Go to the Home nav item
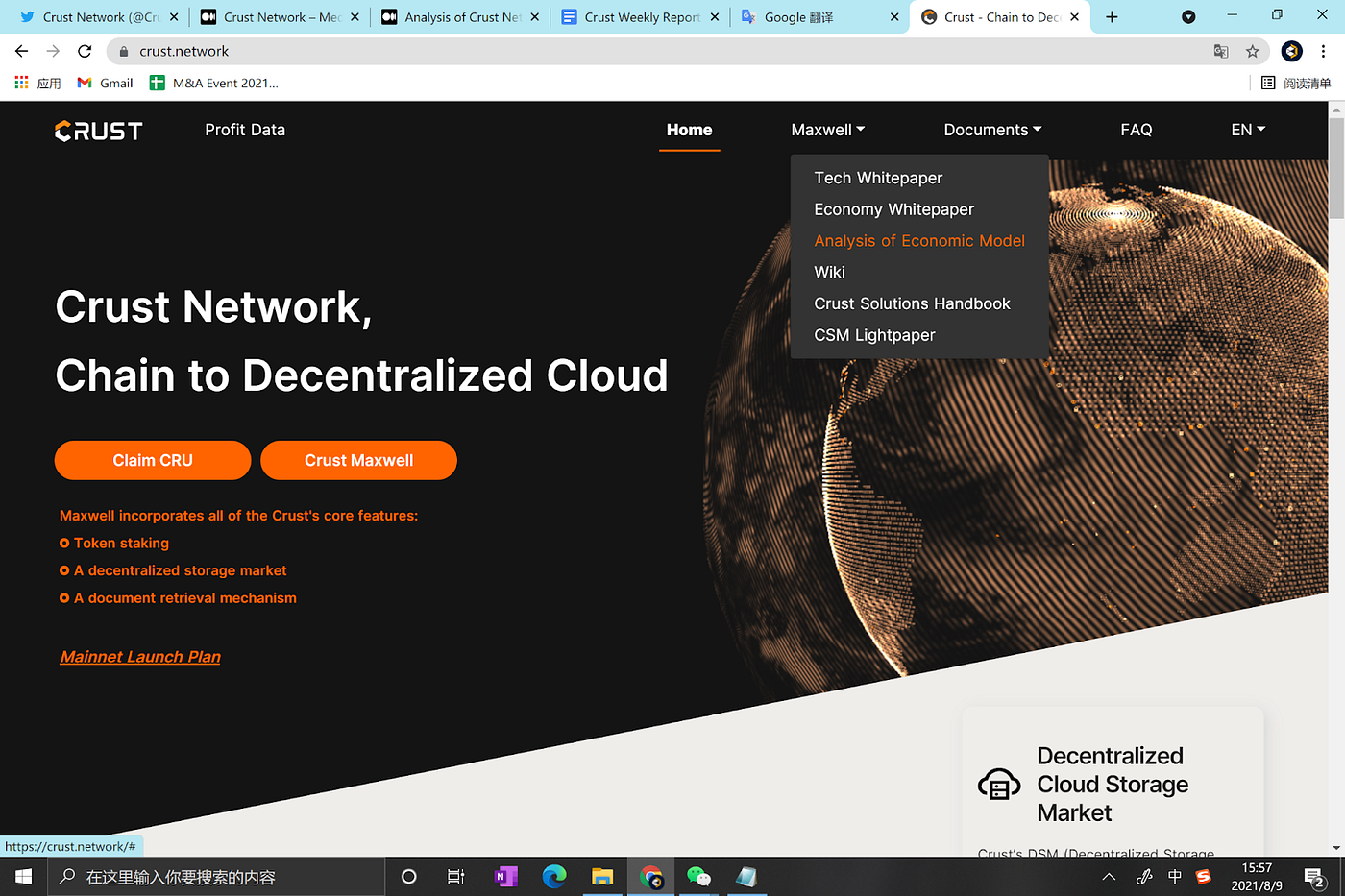1345x896 pixels. pos(689,130)
